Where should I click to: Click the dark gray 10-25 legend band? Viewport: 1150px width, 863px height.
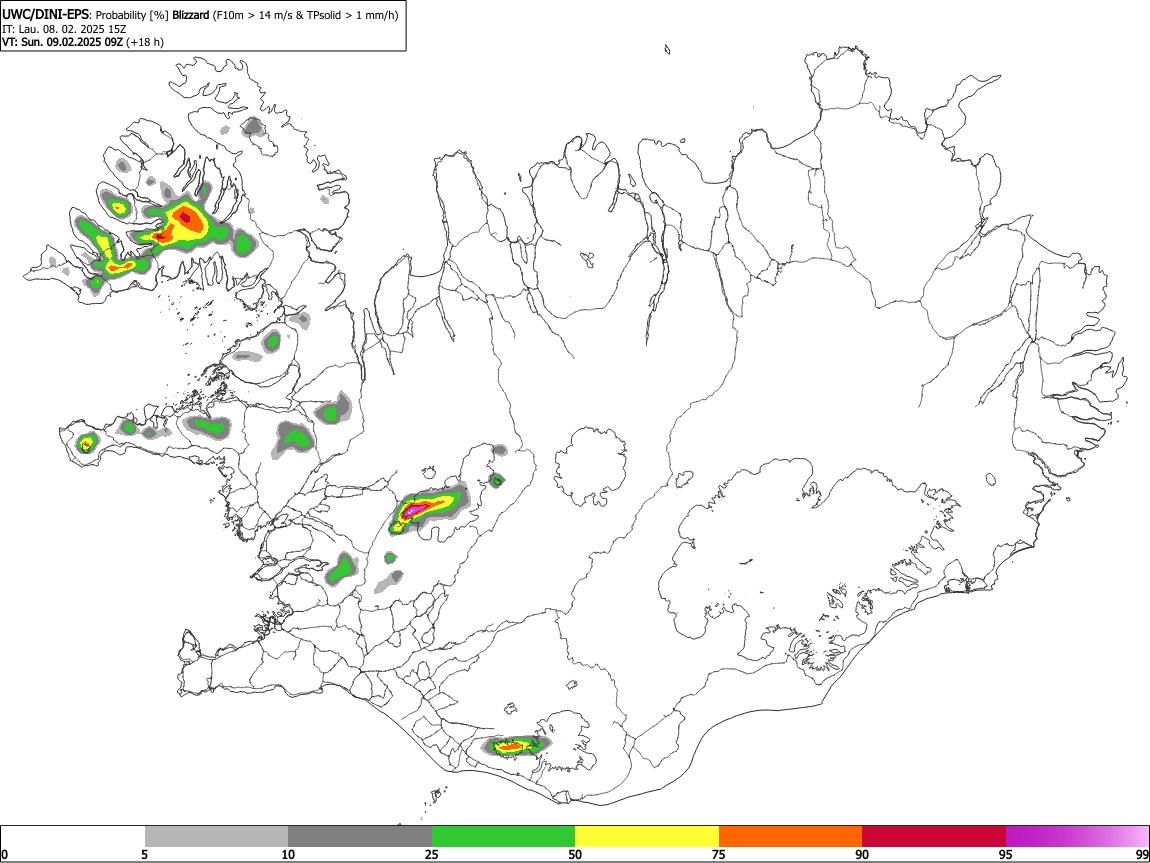click(360, 836)
